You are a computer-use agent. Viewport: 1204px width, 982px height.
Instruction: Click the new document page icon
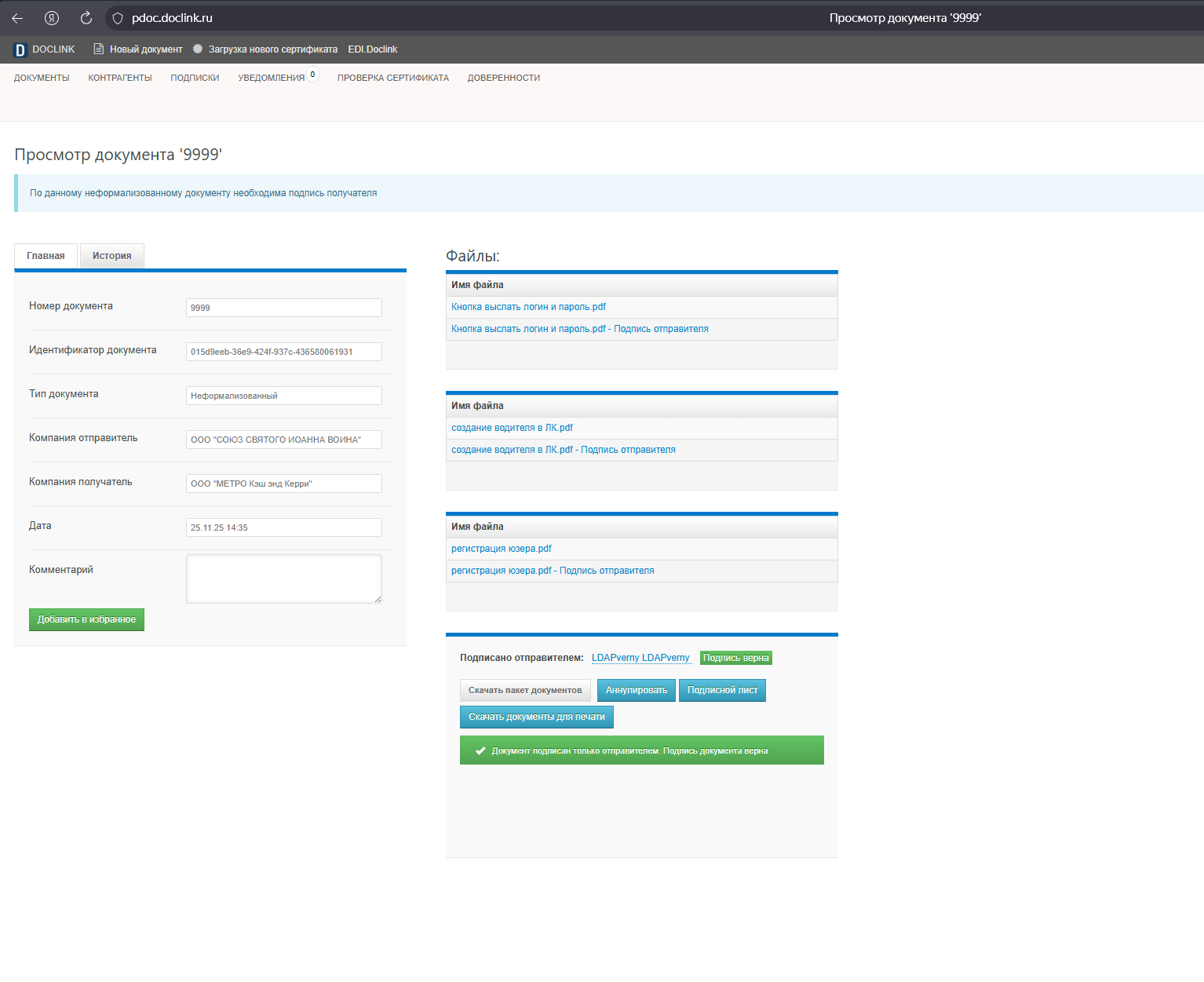pos(99,49)
